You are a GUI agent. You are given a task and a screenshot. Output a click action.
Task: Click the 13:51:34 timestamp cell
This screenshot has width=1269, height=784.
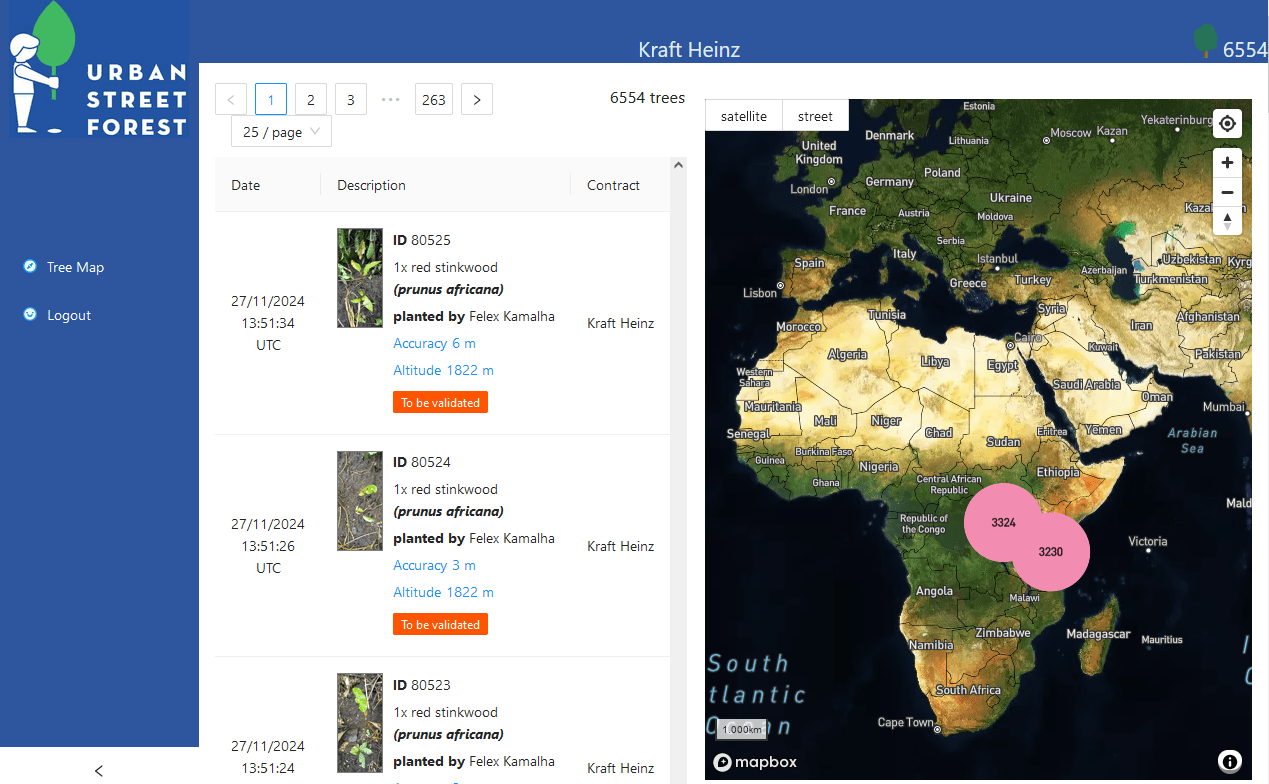click(268, 323)
